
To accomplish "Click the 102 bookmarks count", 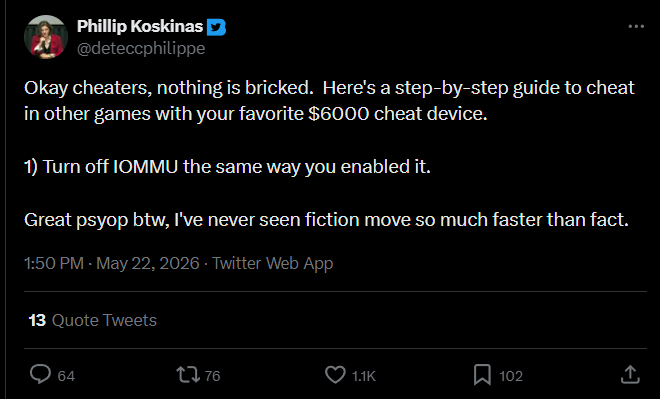I will (x=511, y=376).
